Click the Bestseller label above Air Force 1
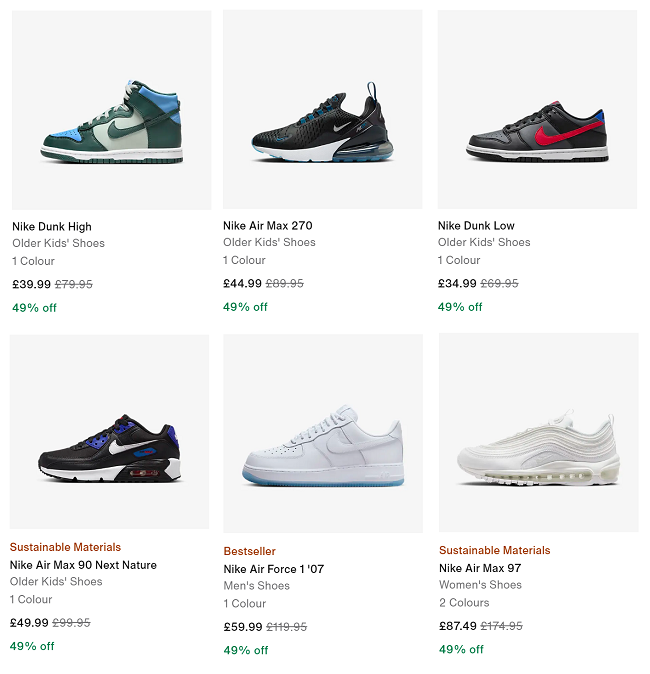Viewport: 650px width, 674px height. click(x=249, y=551)
